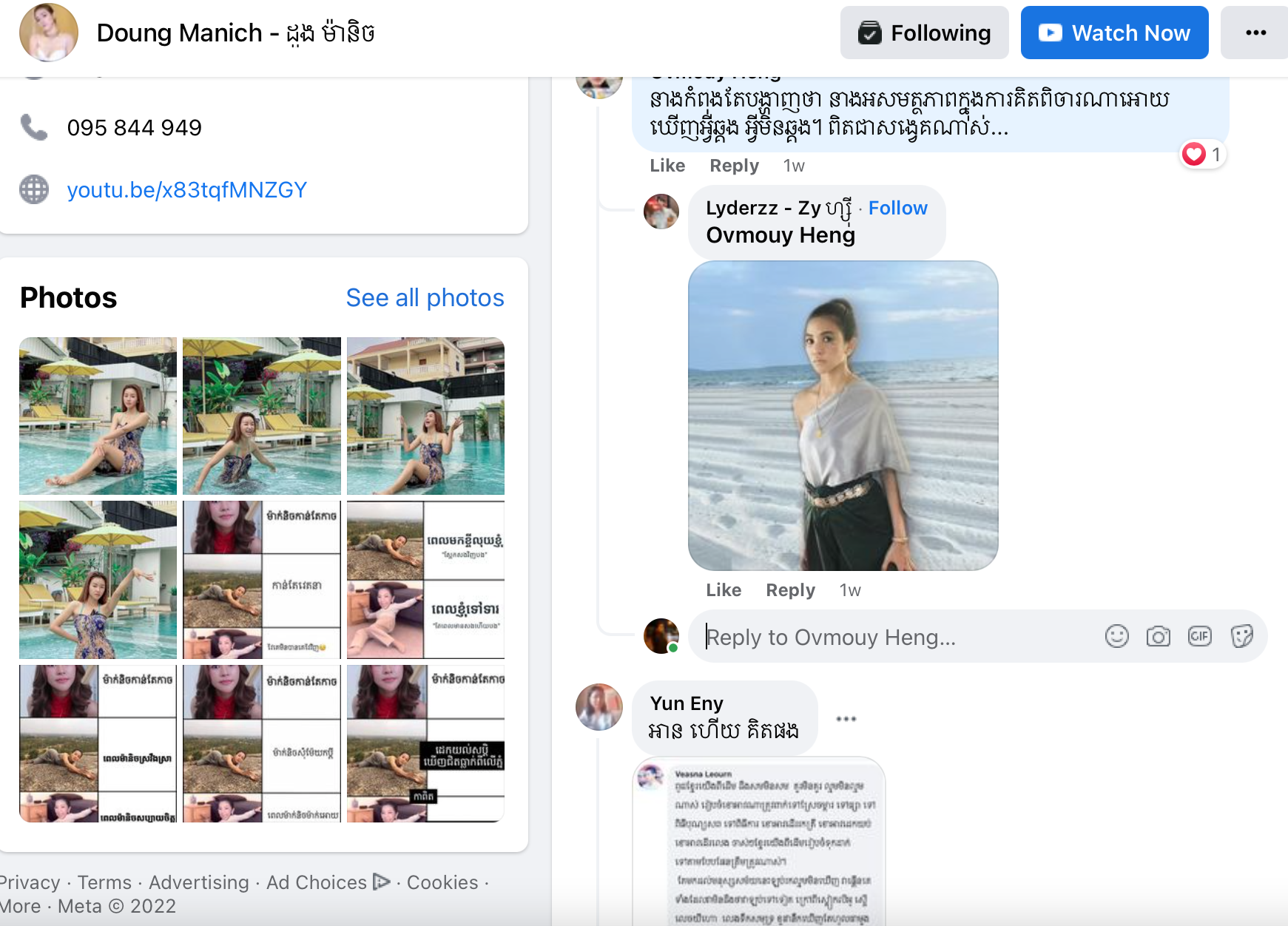The image size is (1288, 926).
Task: Click the globe icon beside YouTube link
Action: coord(34,190)
